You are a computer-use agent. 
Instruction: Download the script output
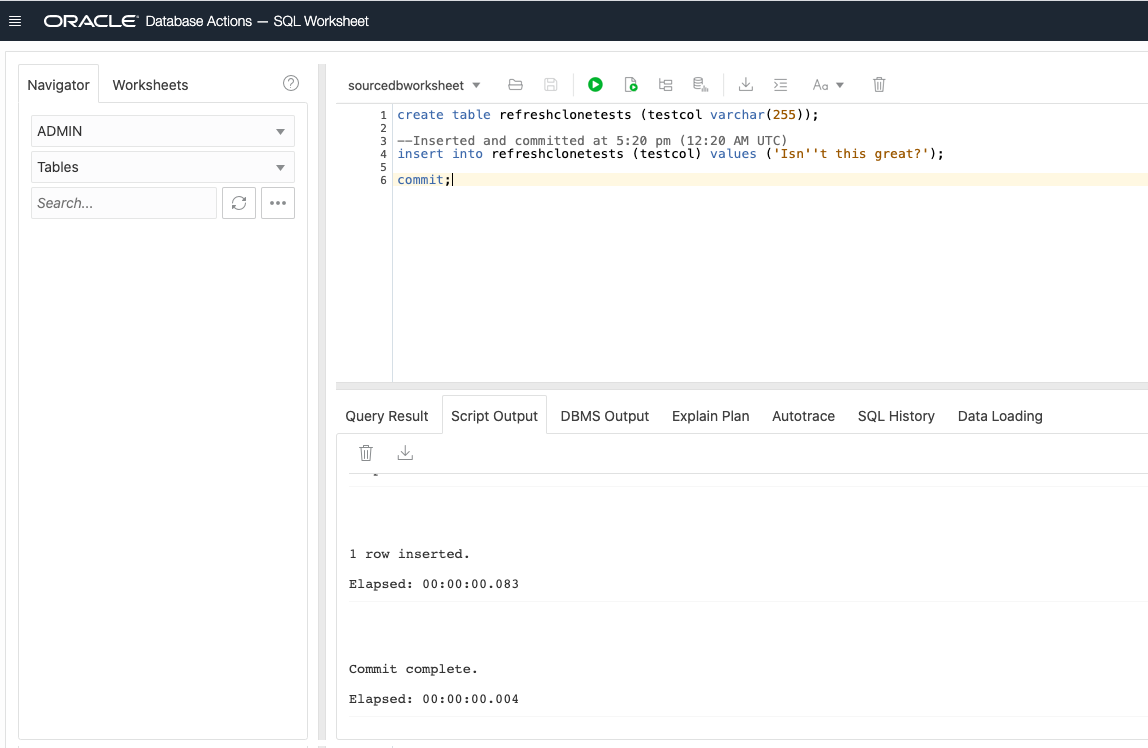pos(405,453)
